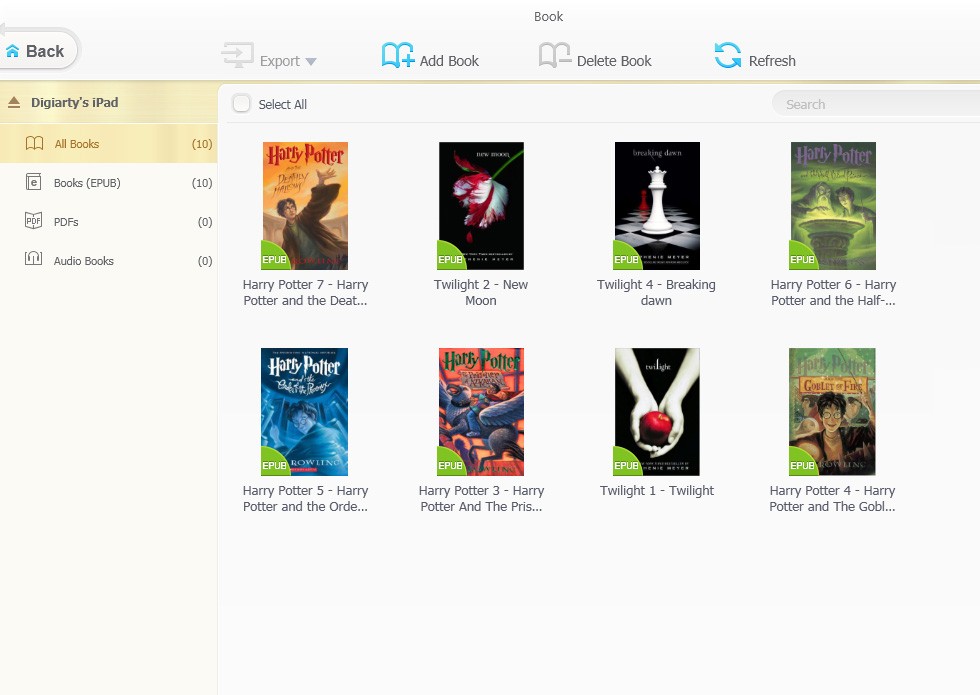Click title 'Twilight 4 - Breaking dawn'
This screenshot has width=980, height=695.
656,292
